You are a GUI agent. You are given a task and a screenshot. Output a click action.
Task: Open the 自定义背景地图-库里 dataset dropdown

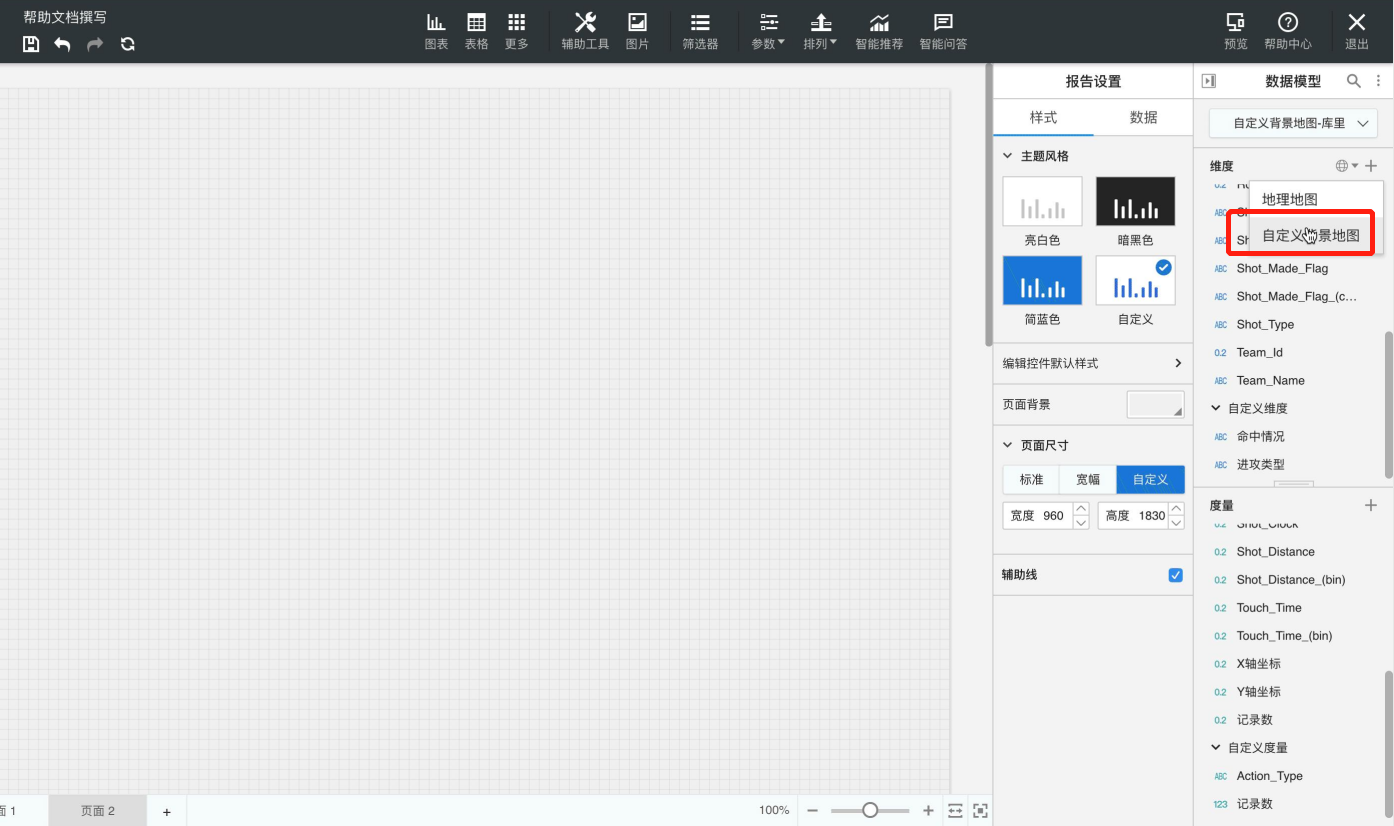coord(1293,123)
